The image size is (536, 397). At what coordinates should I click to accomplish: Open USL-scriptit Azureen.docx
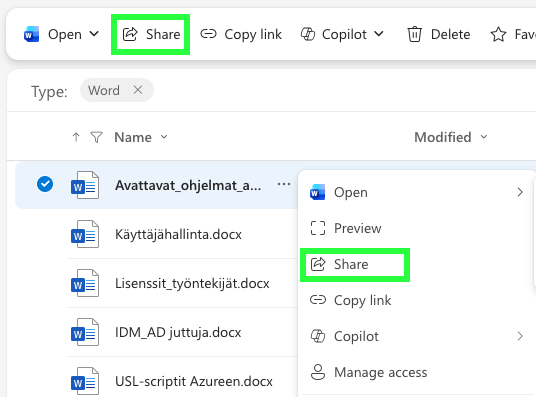tap(194, 381)
